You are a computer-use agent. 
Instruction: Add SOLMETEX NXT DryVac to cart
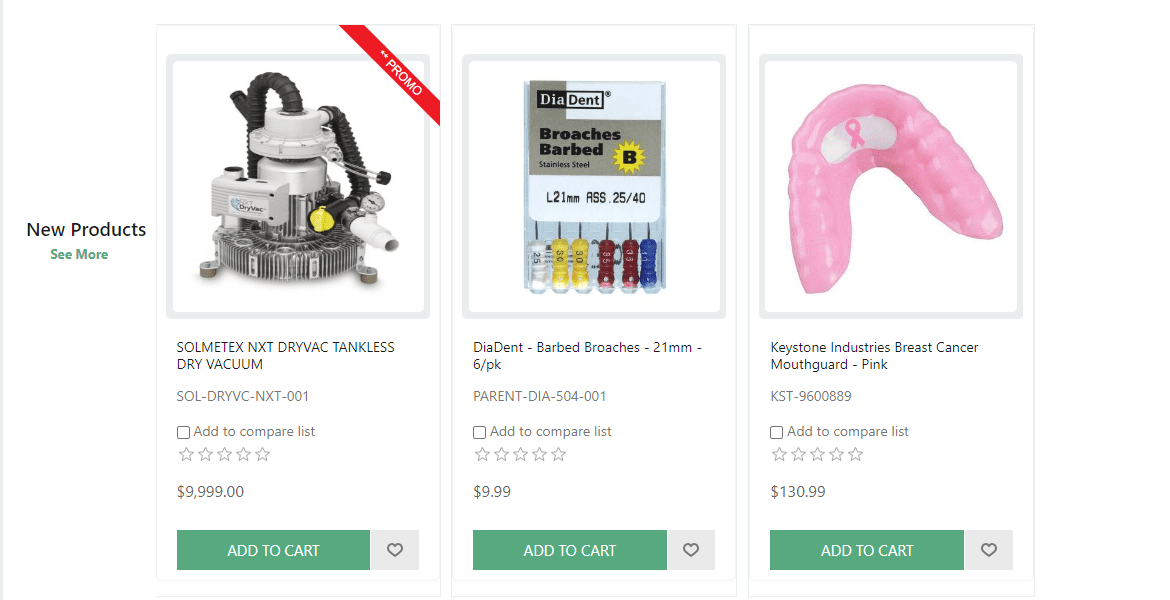tap(273, 550)
